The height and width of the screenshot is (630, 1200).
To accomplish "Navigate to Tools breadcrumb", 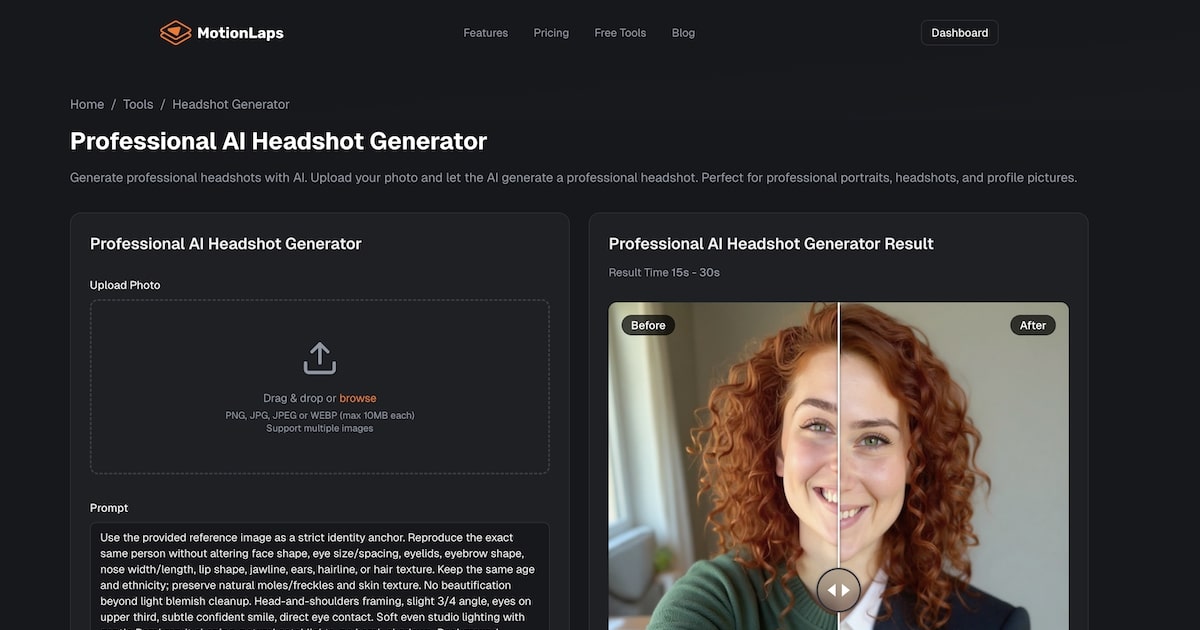I will tap(138, 104).
